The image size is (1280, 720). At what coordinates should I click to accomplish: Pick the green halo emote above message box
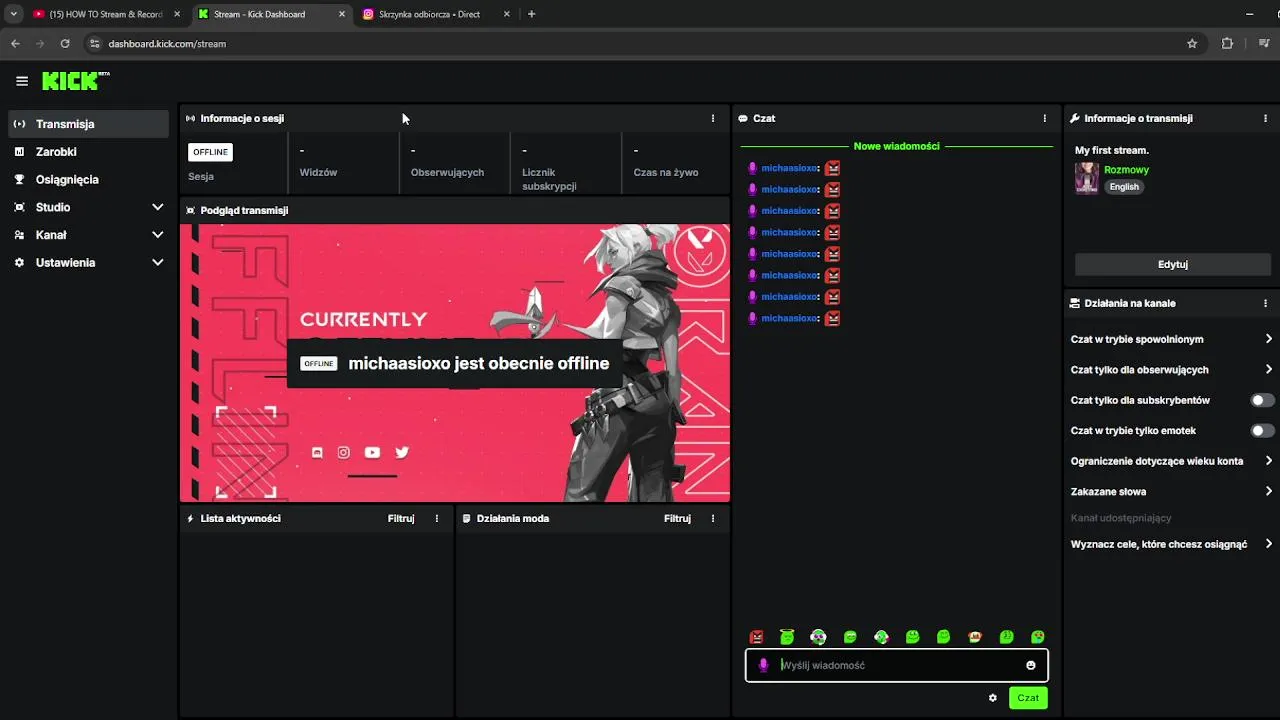point(788,637)
